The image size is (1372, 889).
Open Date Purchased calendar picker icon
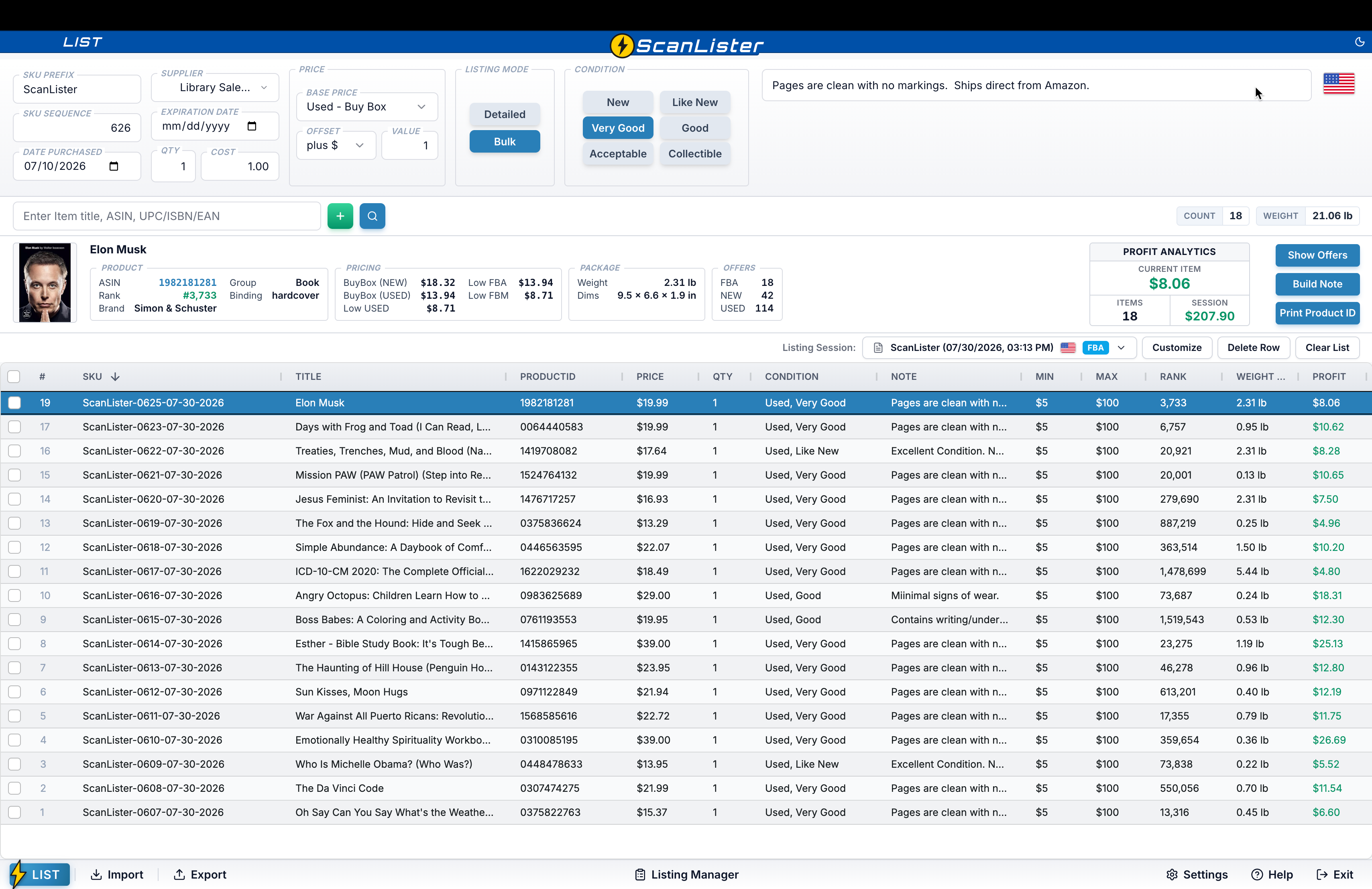[x=114, y=166]
